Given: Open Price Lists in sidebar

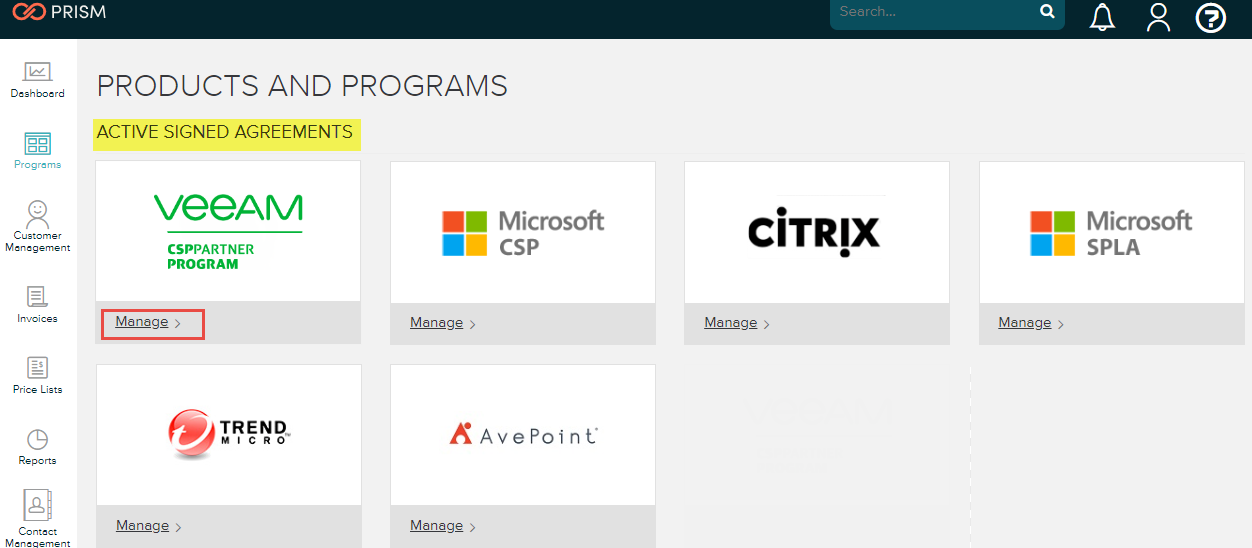Looking at the screenshot, I should click(38, 376).
